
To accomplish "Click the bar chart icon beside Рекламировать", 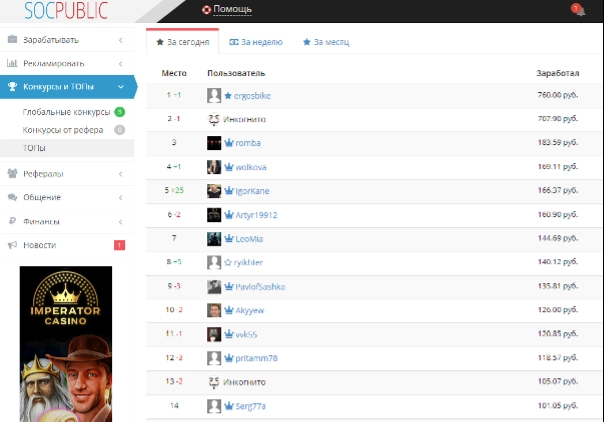I will [12, 63].
